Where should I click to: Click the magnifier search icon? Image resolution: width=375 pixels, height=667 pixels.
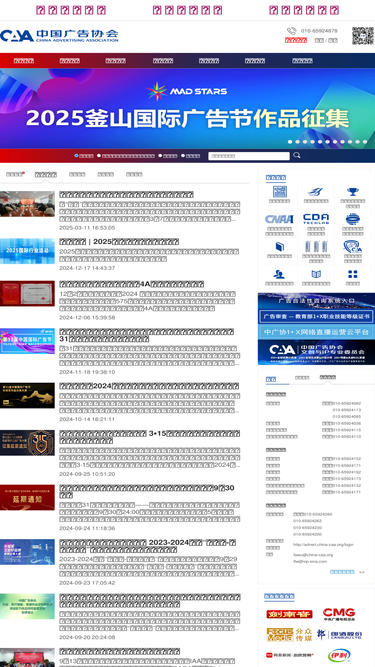click(297, 155)
